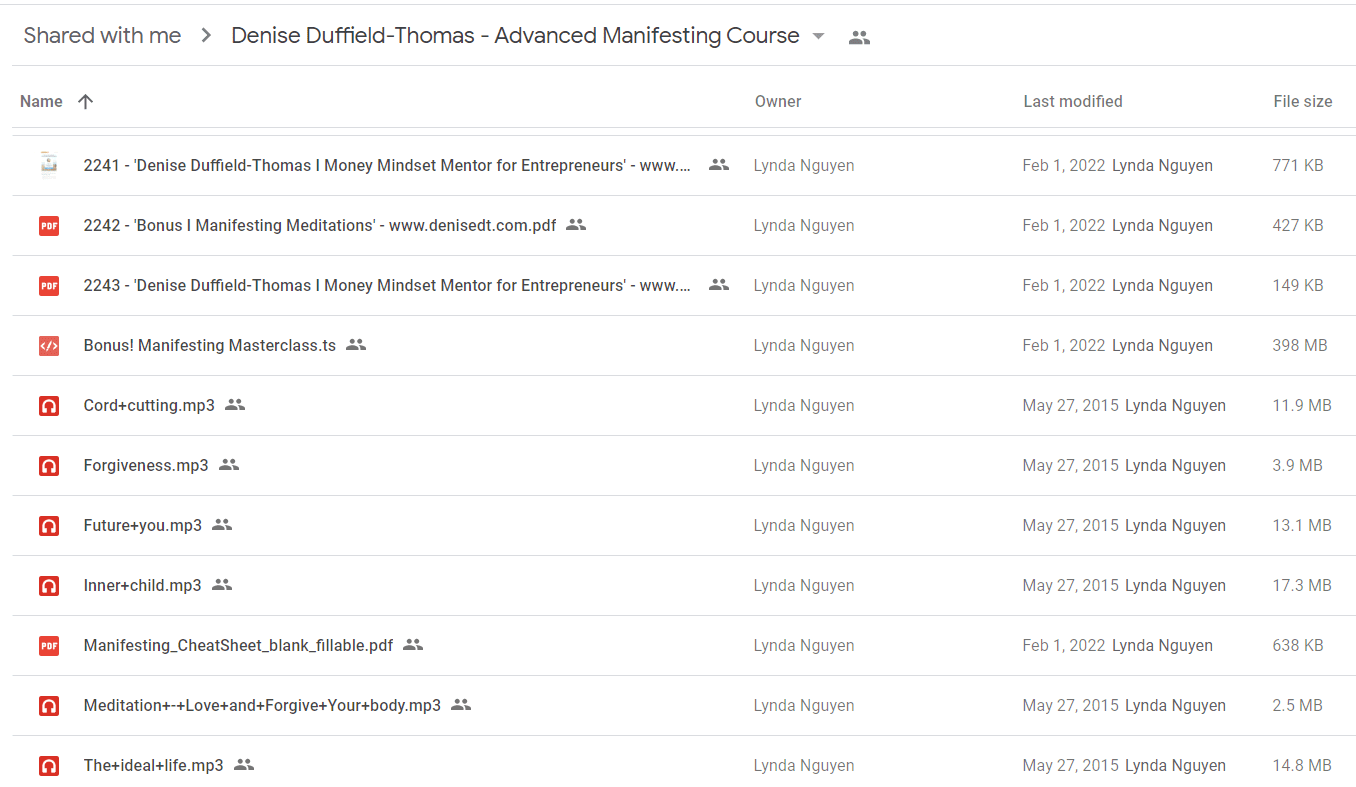Viewport: 1356px width, 787px height.
Task: Select the Future+you.mp3 file name
Action: (x=143, y=525)
